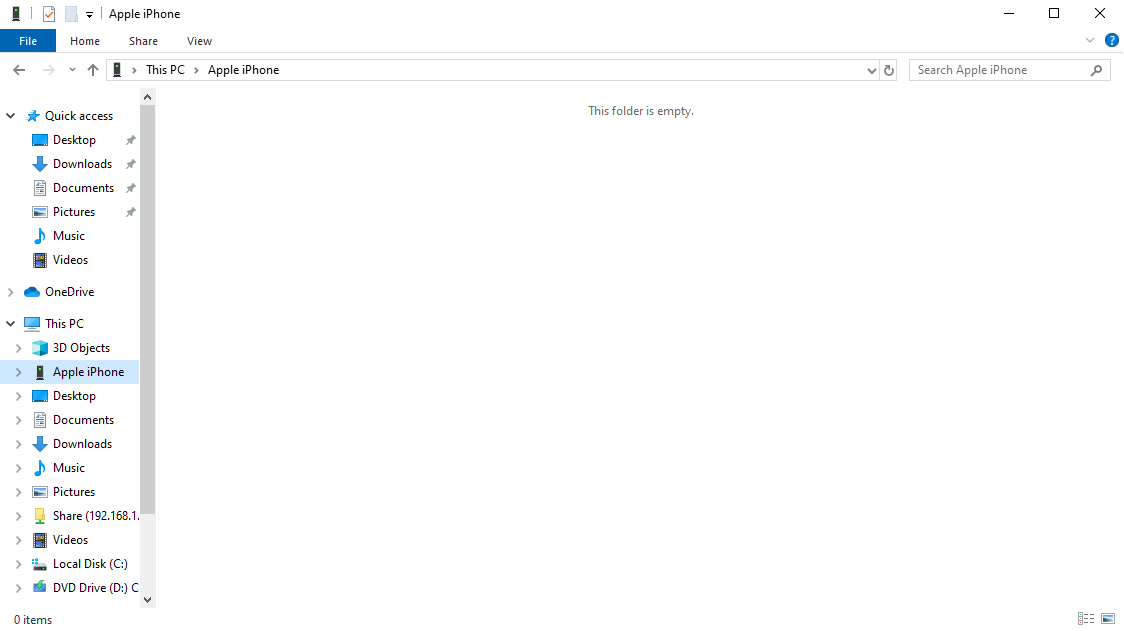Screen dimensions: 1124x631
Task: Select Quick access in the navigation pane
Action: coord(79,115)
